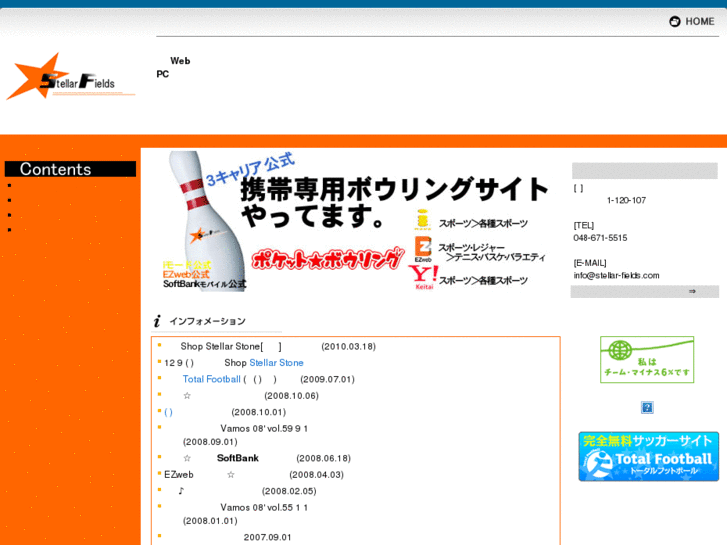Open the bowling site banner image

point(355,221)
